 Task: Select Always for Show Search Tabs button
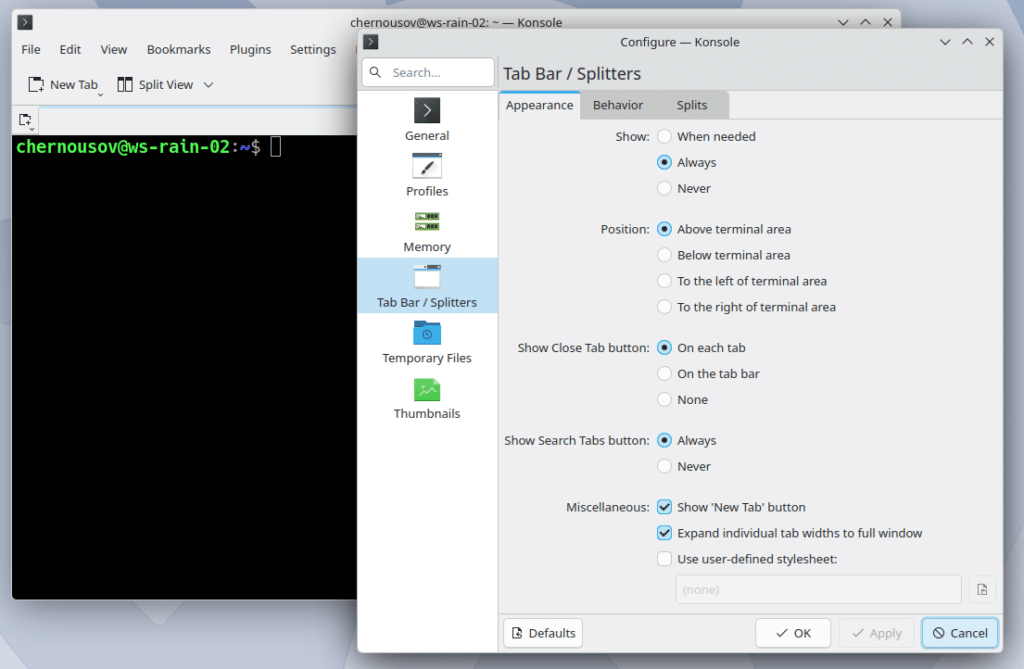click(x=687, y=441)
